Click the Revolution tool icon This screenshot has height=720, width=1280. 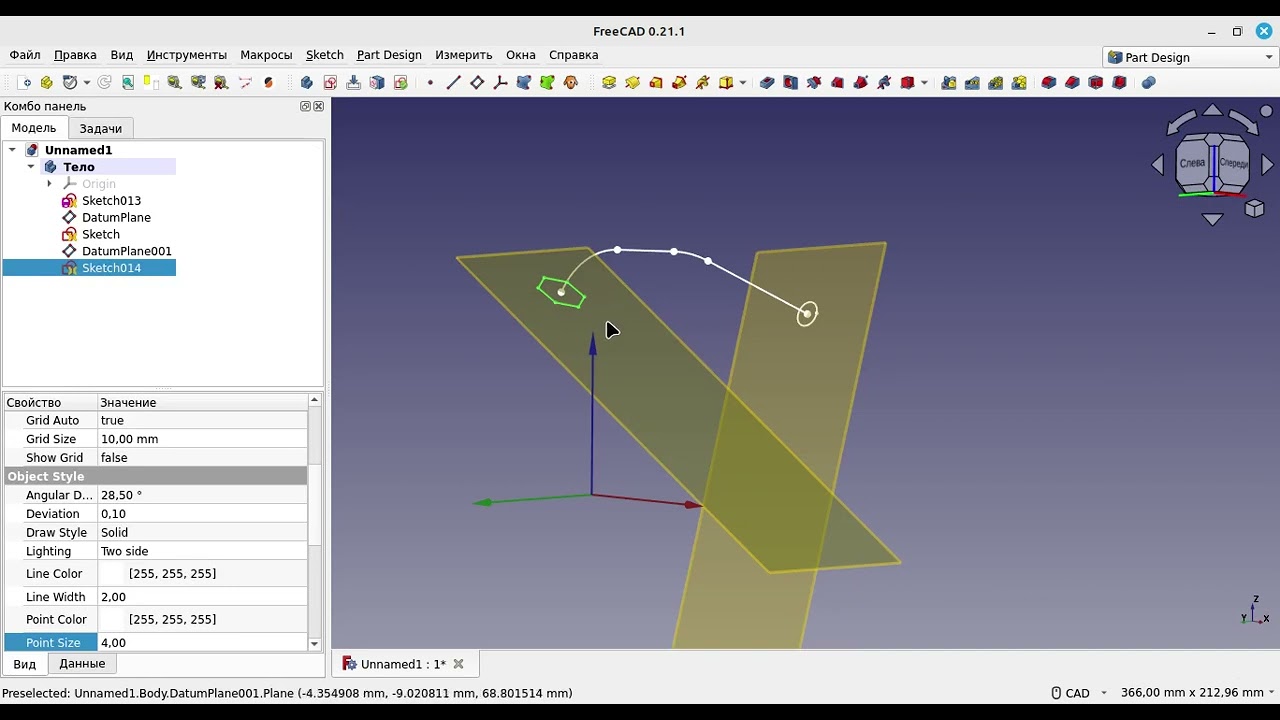(632, 83)
